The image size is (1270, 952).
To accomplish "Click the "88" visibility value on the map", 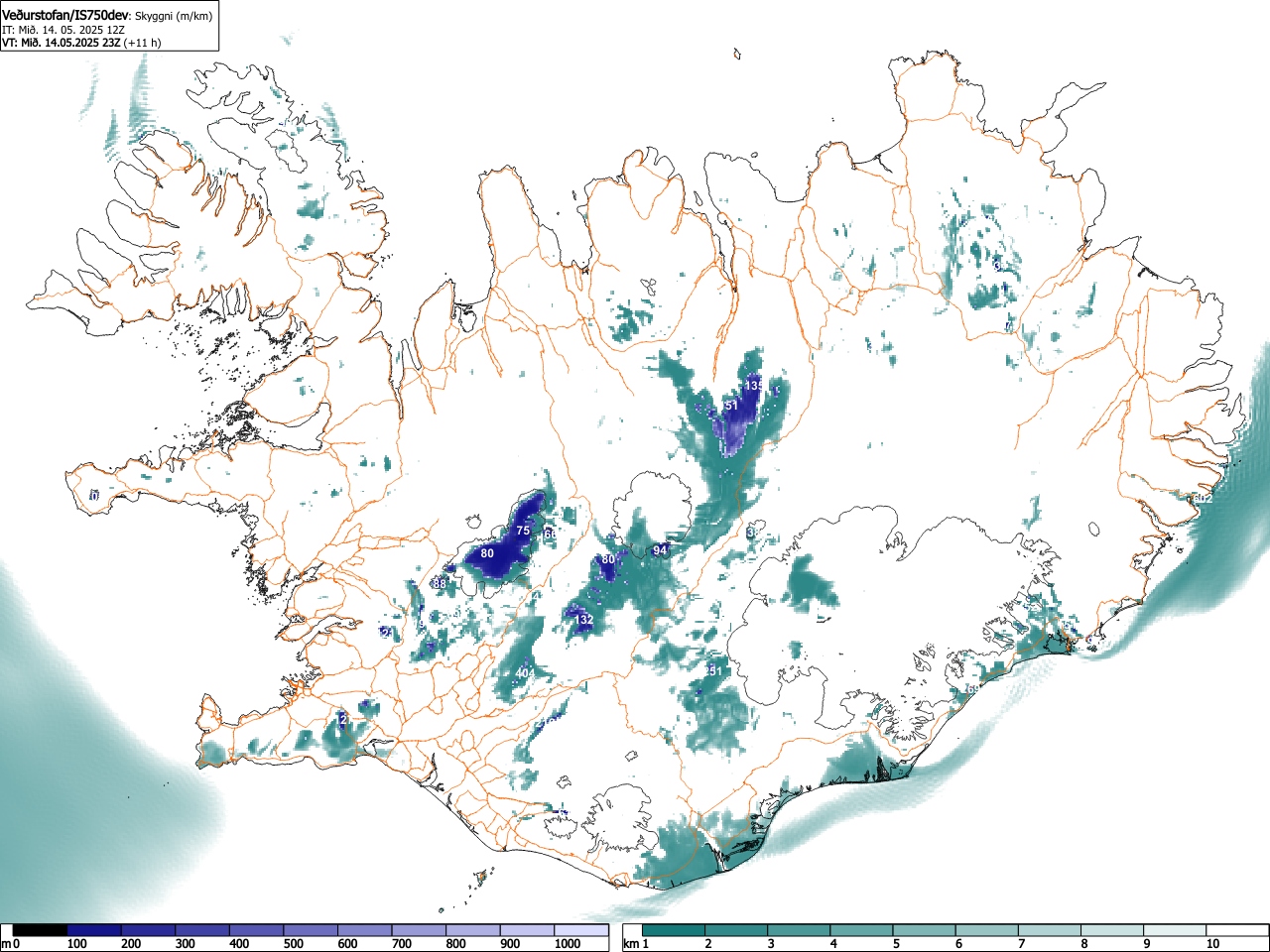I will 440,584.
